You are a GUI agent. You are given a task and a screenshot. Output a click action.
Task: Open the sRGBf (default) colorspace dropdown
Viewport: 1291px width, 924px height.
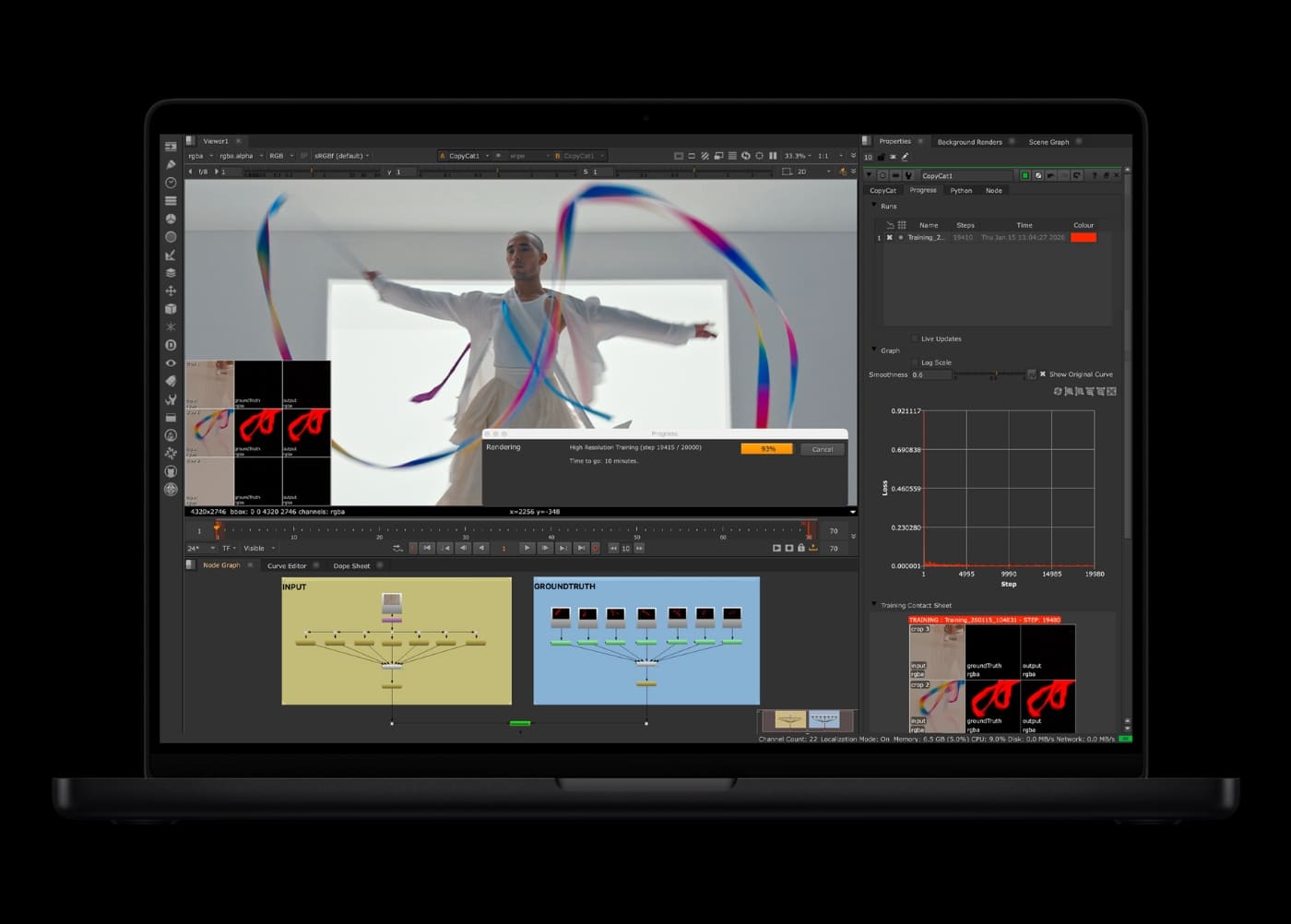click(341, 156)
